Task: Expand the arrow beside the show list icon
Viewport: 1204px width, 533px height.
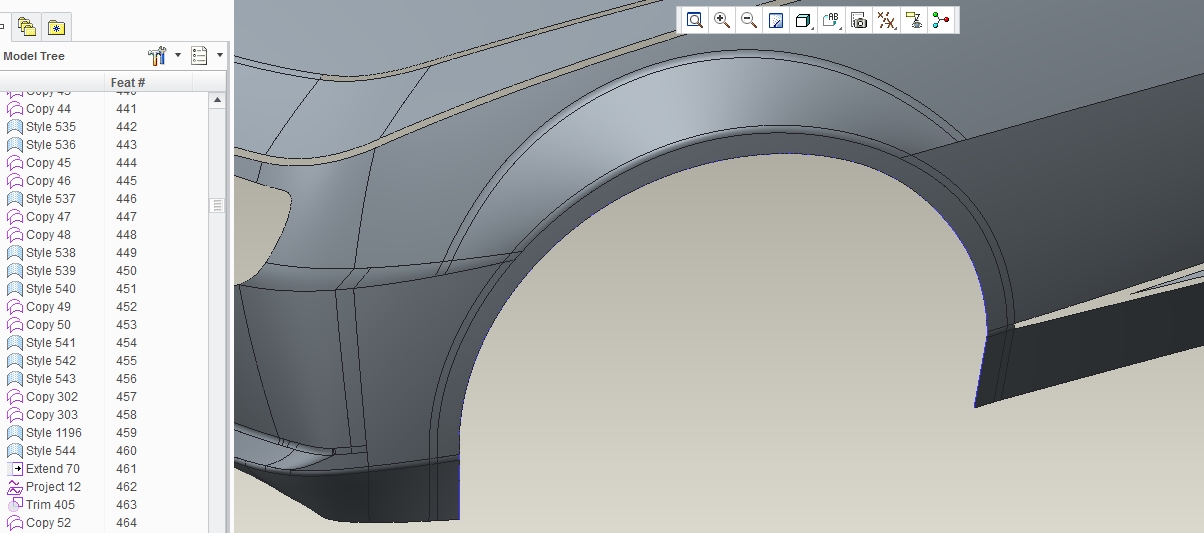Action: pos(219,56)
